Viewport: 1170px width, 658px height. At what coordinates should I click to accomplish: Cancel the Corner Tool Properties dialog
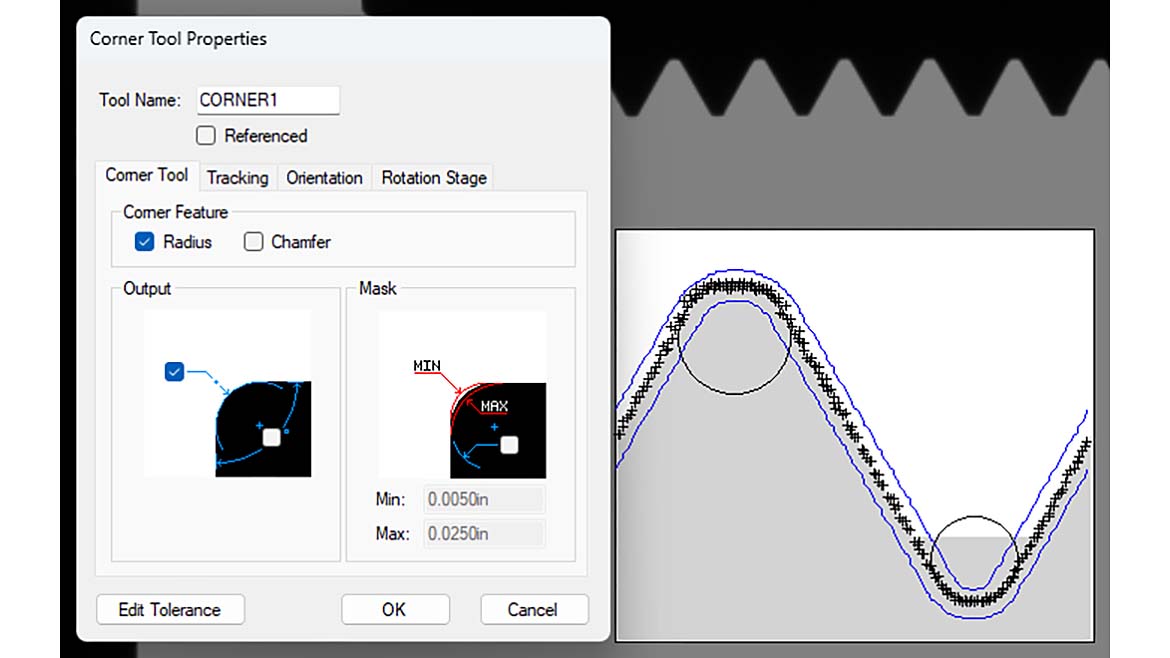tap(534, 610)
